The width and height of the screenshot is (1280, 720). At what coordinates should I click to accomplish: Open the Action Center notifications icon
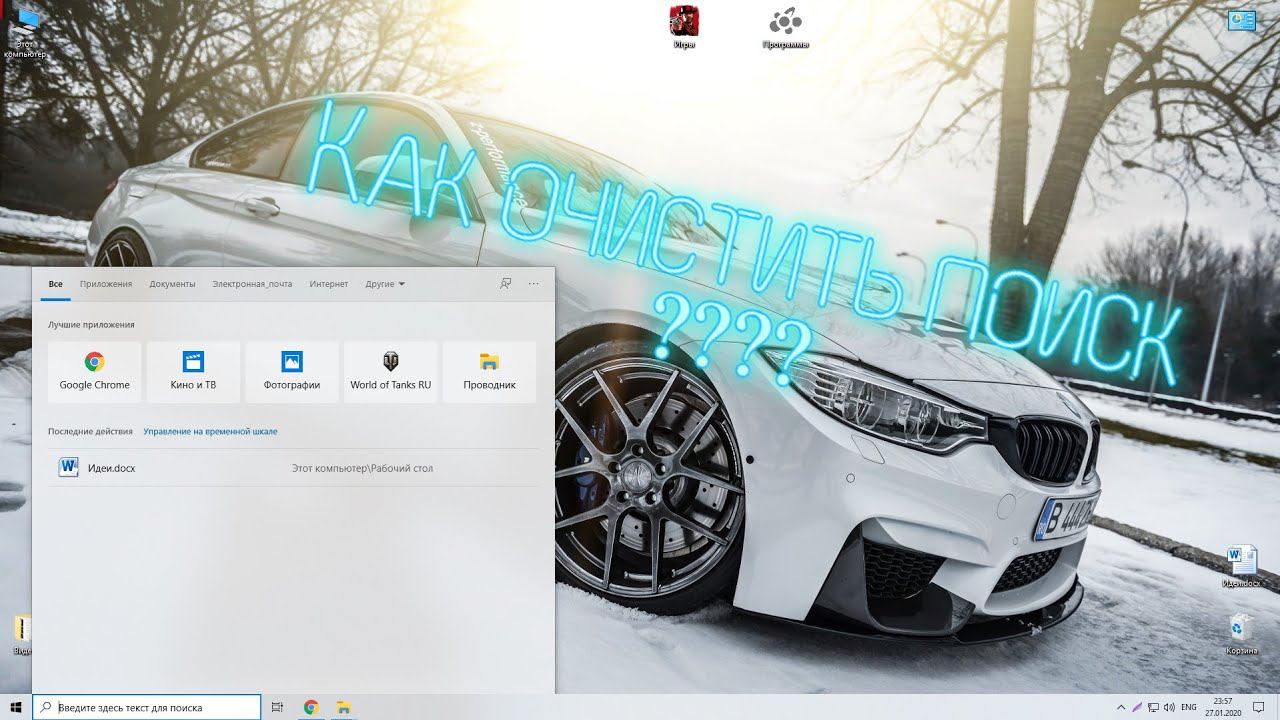[x=1259, y=707]
